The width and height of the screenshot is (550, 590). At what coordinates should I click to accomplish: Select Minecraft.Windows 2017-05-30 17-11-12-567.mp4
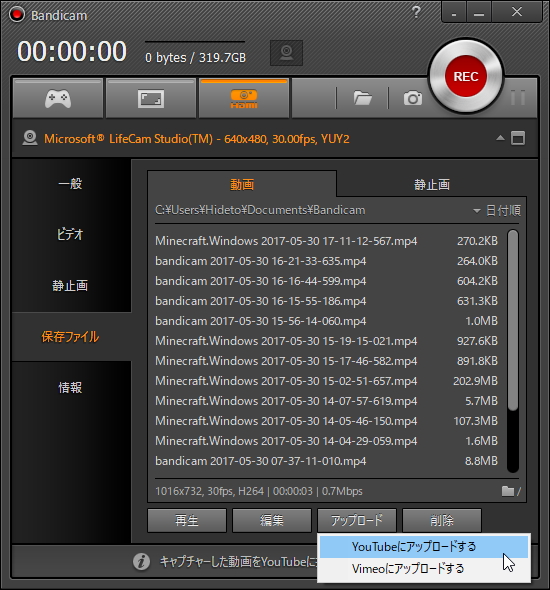327,241
